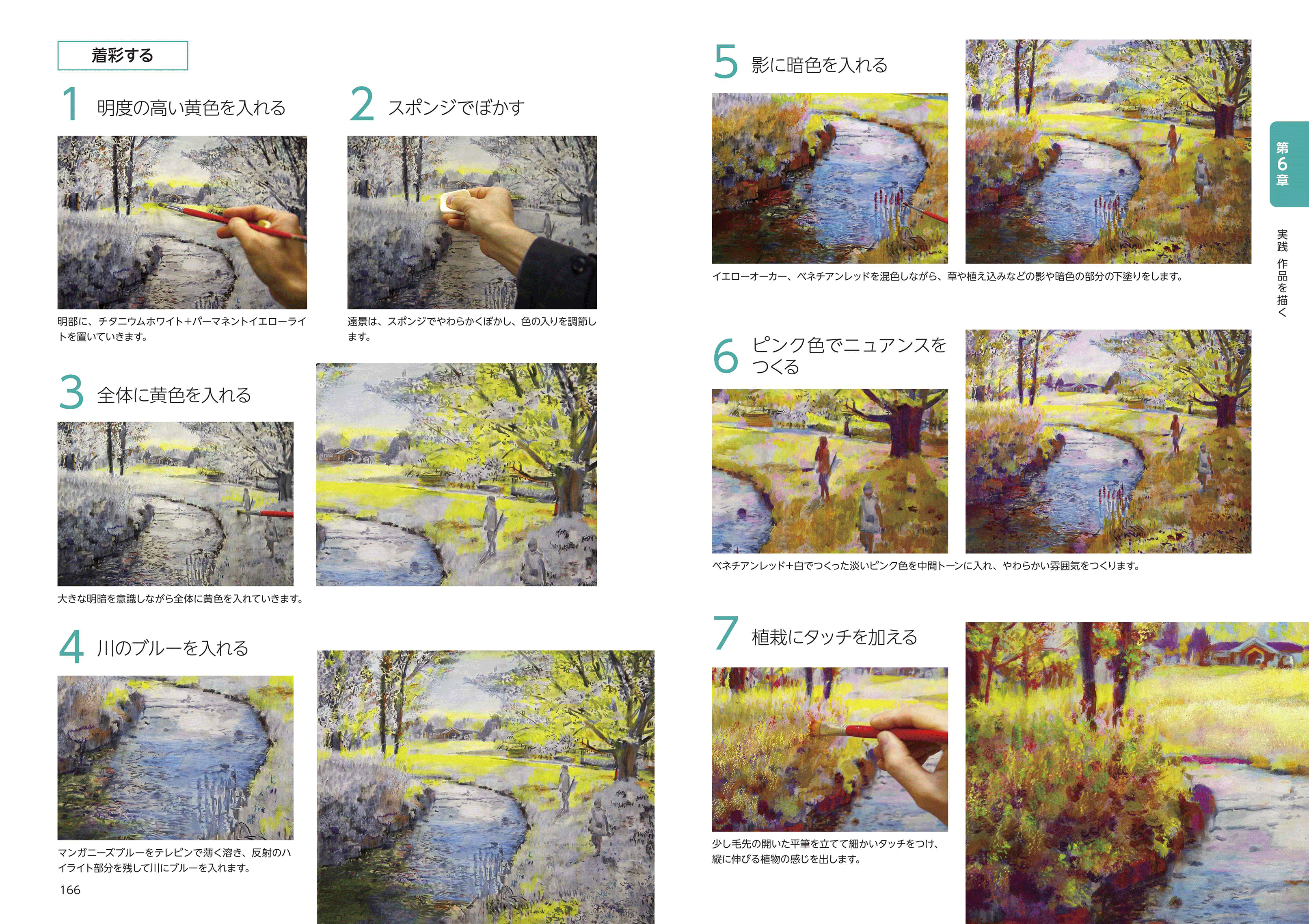Open the large step 6 full painting
This screenshot has width=1309, height=924.
pos(1108,441)
